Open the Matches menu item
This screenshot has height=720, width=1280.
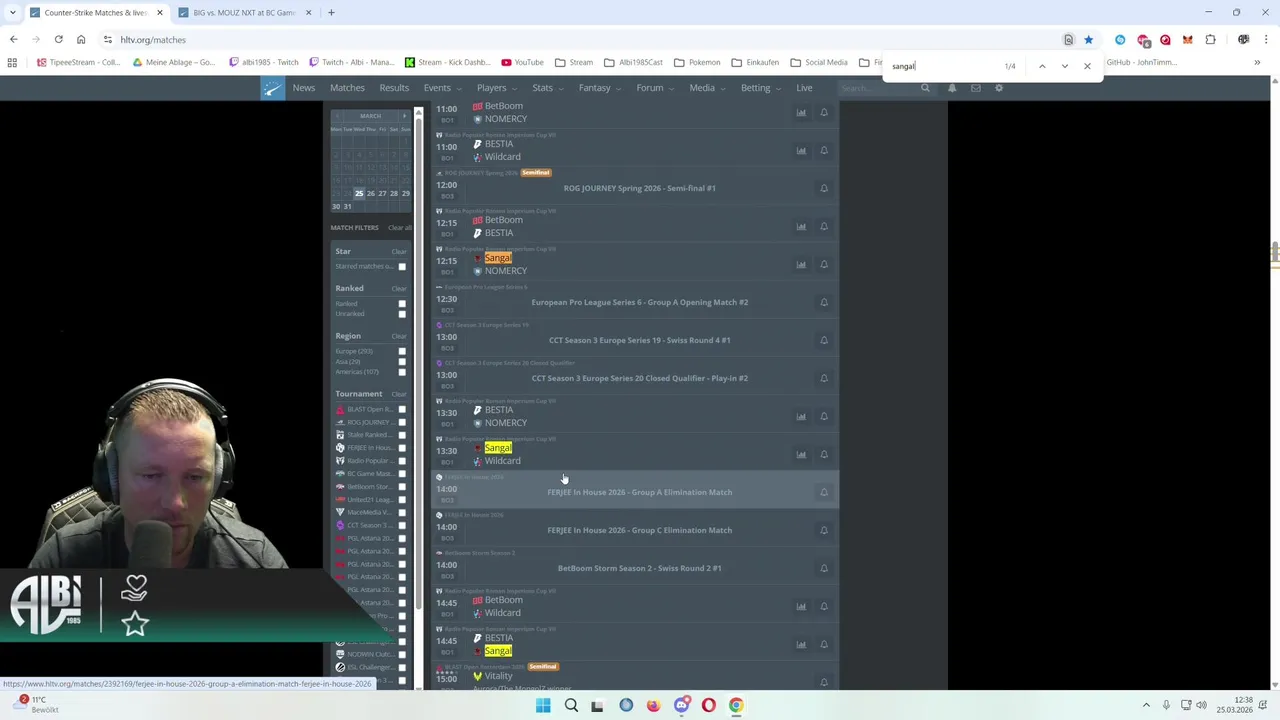pos(347,88)
